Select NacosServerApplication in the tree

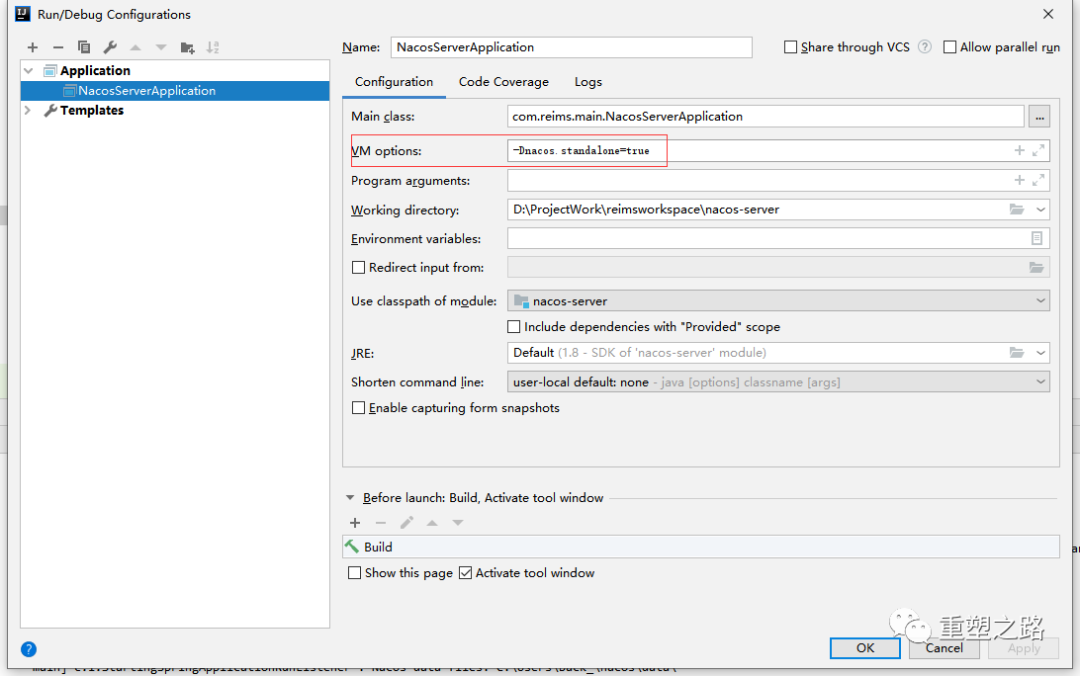point(175,91)
